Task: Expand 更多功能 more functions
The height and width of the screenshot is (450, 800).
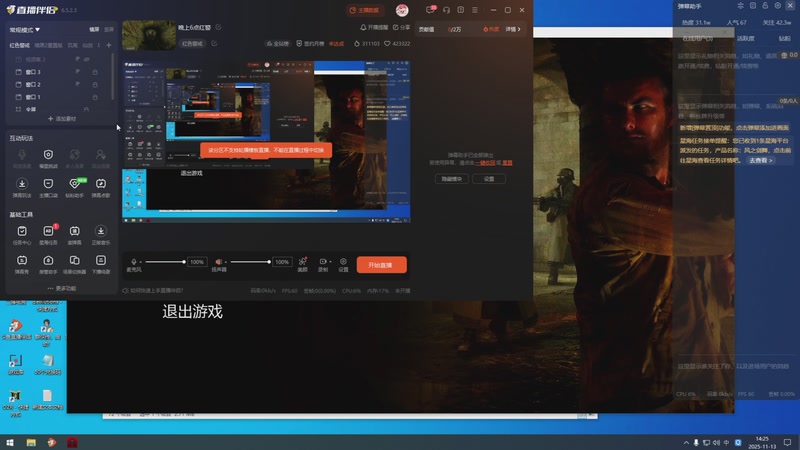Action: click(x=62, y=288)
